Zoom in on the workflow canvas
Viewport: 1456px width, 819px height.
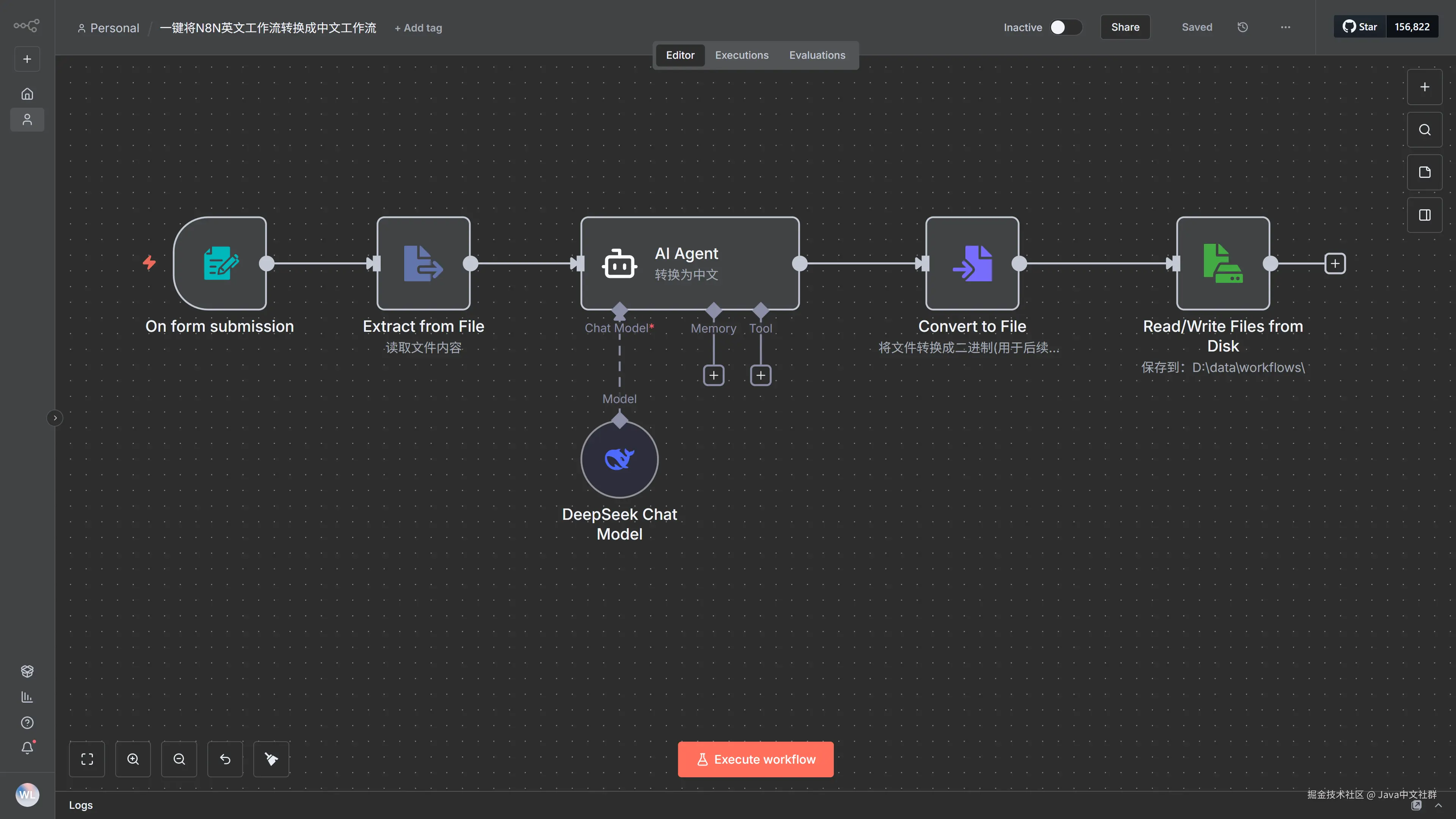point(133,759)
